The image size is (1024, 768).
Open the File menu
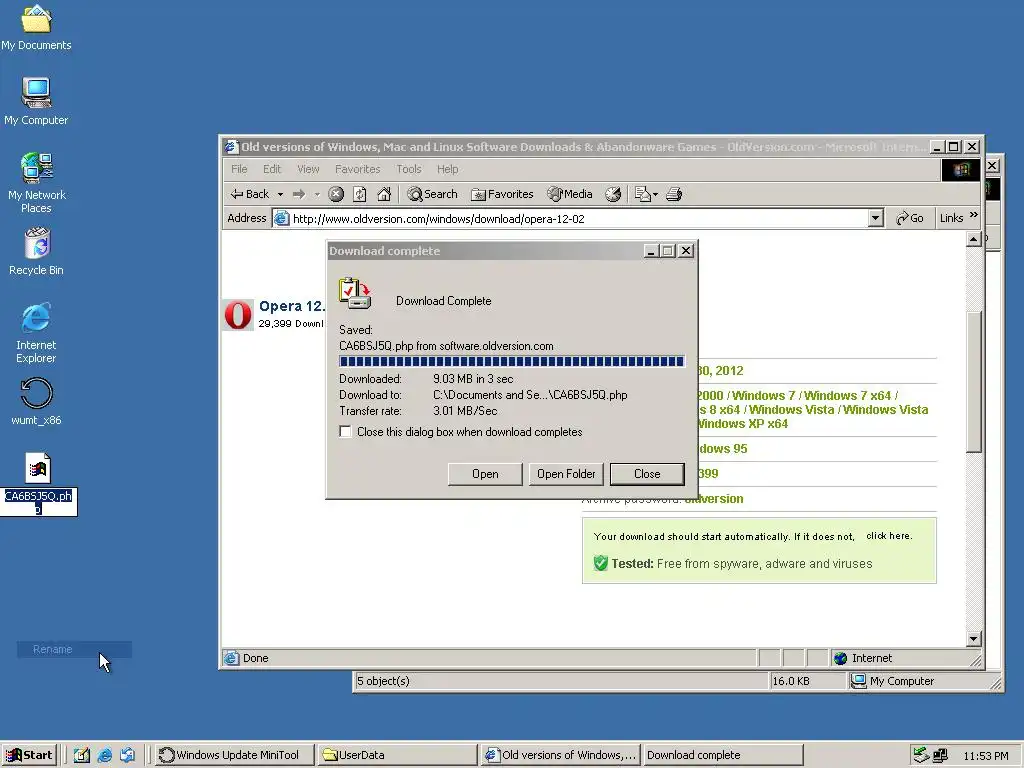239,169
